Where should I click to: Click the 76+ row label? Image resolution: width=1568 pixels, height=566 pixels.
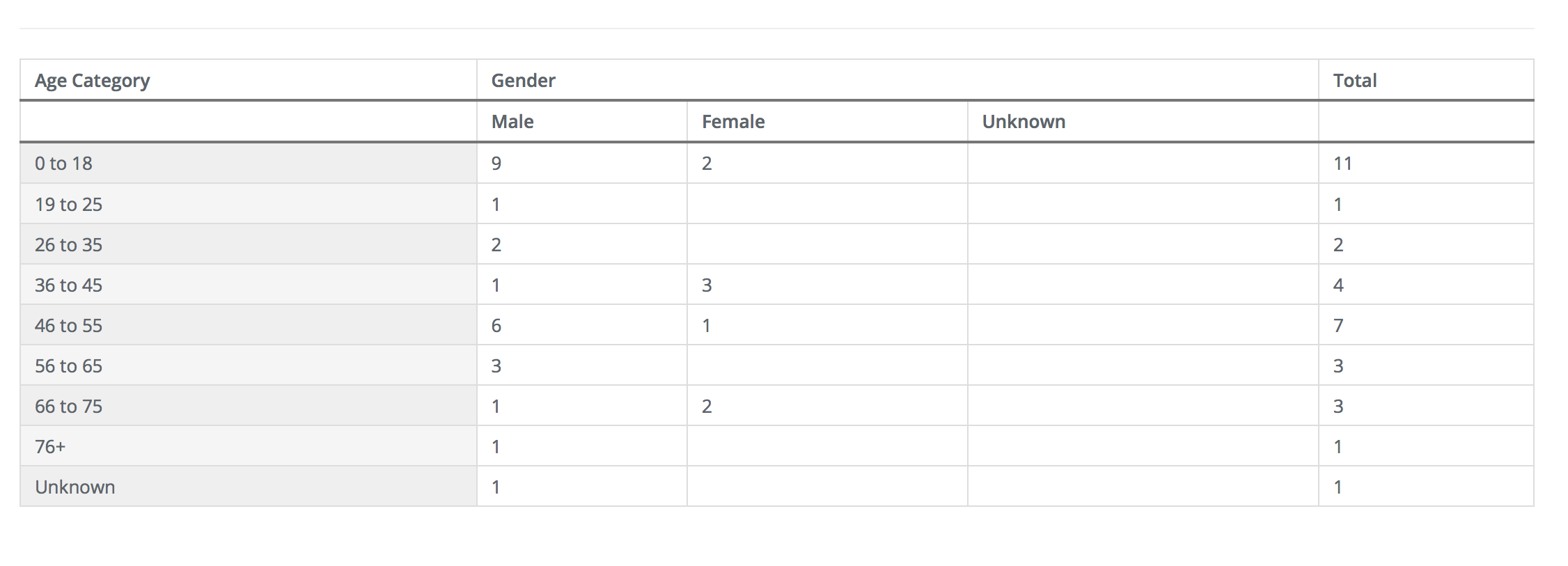50,446
